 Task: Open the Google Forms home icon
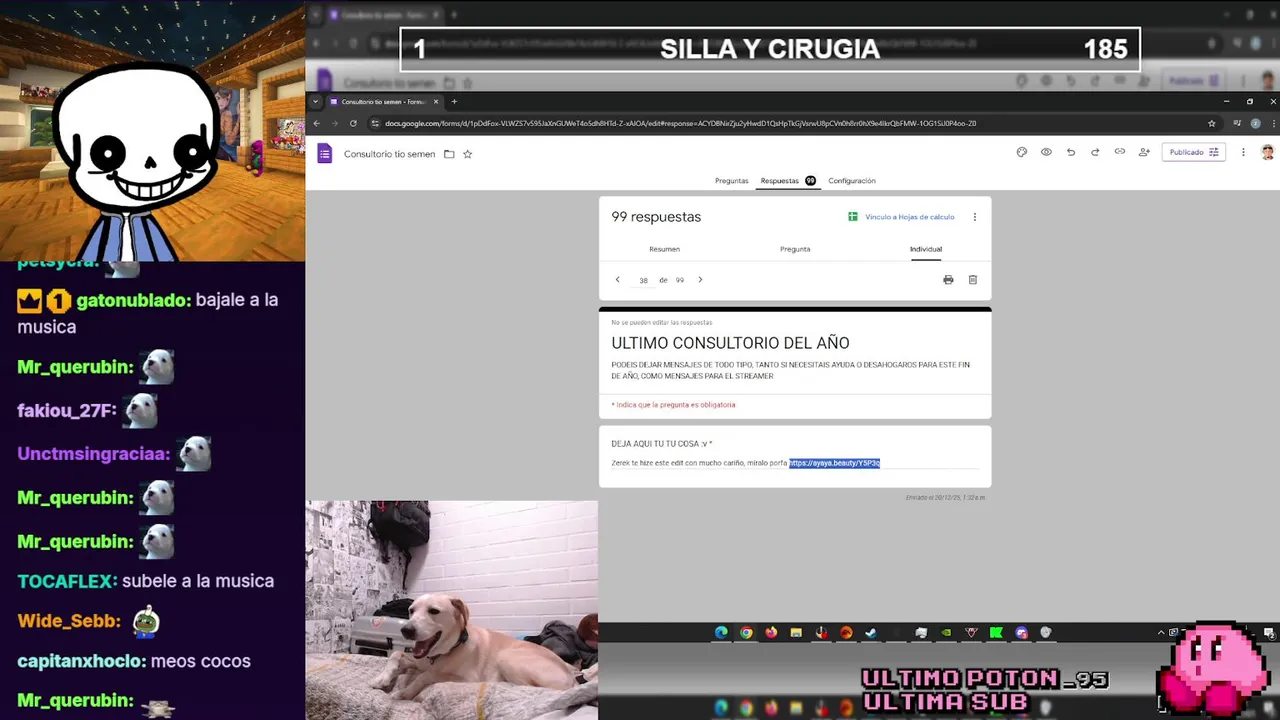click(324, 153)
